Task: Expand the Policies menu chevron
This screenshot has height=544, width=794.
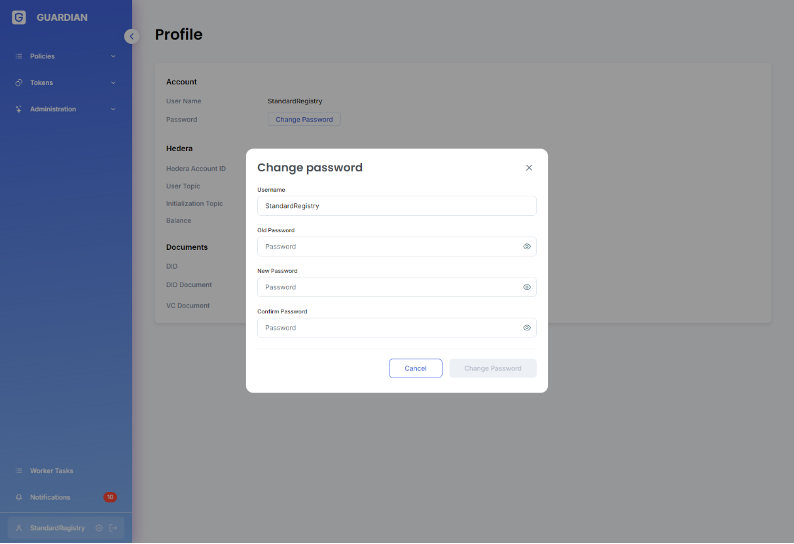Action: (113, 56)
